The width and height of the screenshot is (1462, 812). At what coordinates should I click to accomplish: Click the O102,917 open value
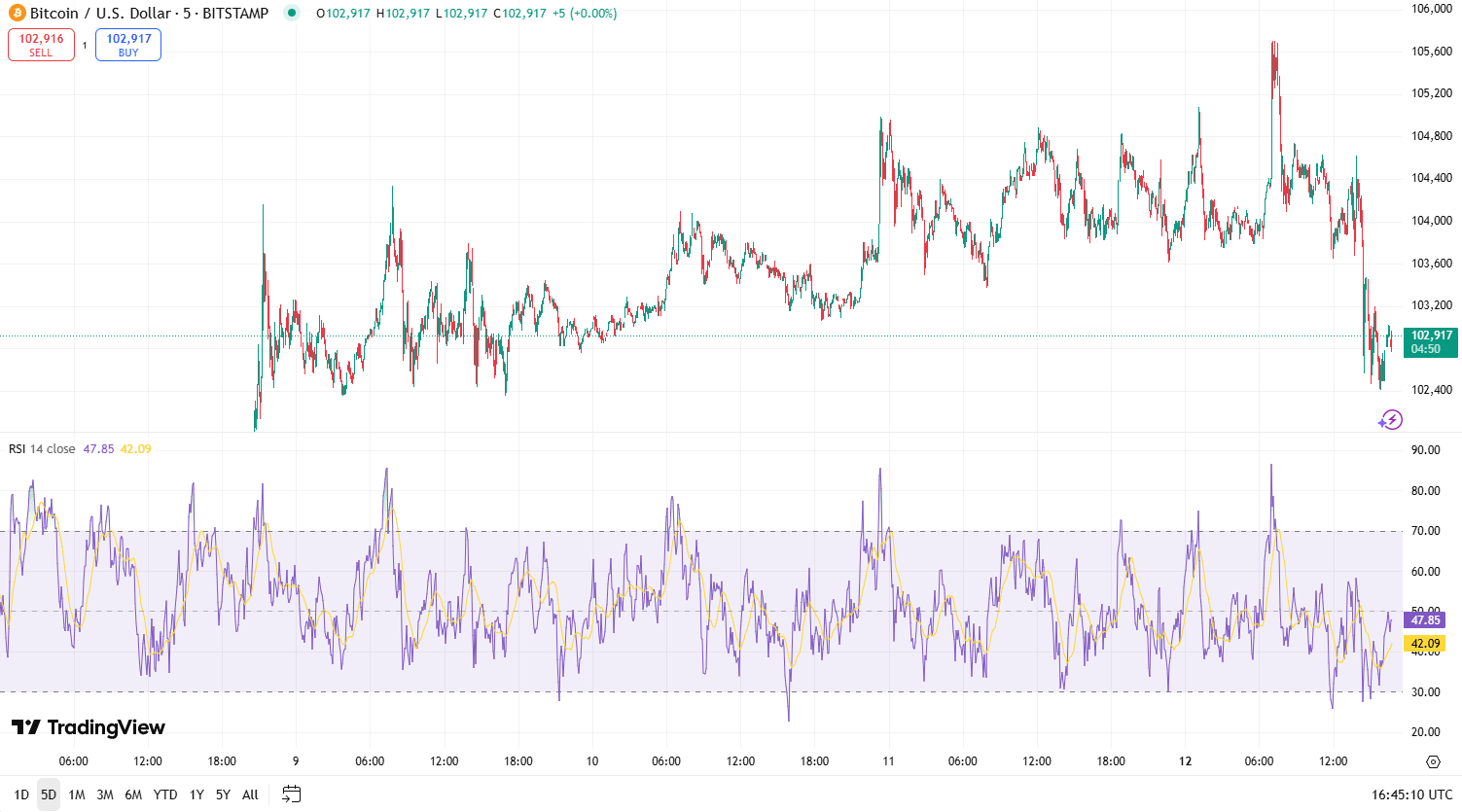(x=343, y=14)
